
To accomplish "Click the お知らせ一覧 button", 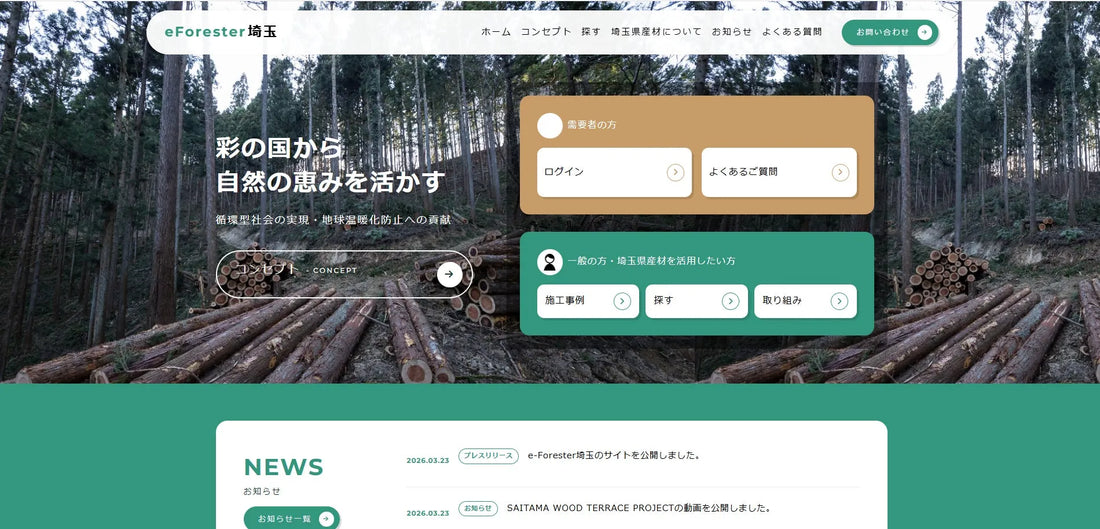I will coord(292,518).
